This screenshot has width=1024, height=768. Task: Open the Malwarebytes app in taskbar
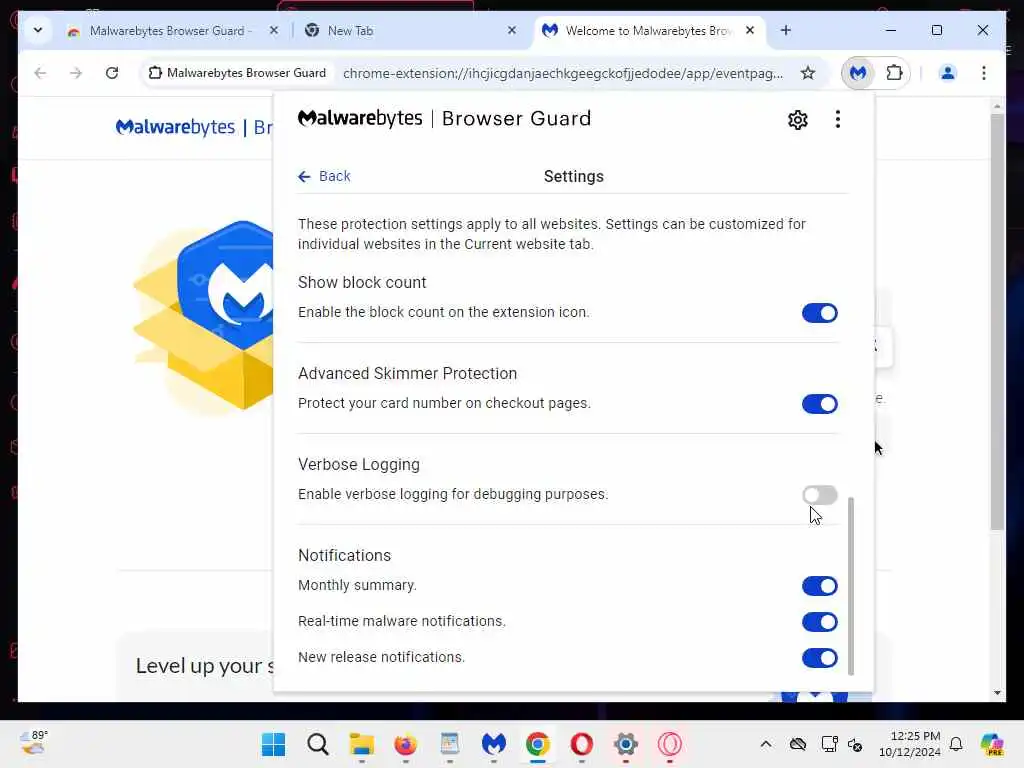coord(494,744)
